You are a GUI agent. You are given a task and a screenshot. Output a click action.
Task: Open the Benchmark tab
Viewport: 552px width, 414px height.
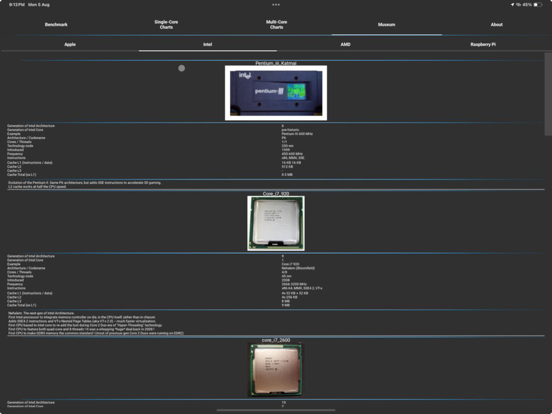[x=56, y=25]
